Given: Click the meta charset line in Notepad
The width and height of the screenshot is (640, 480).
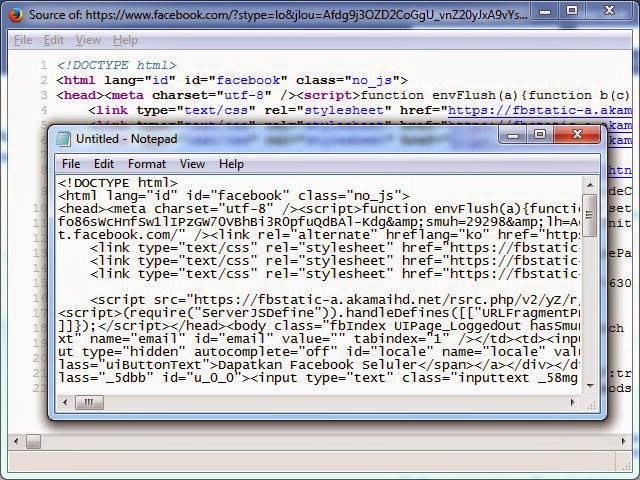Looking at the screenshot, I should 318,209.
